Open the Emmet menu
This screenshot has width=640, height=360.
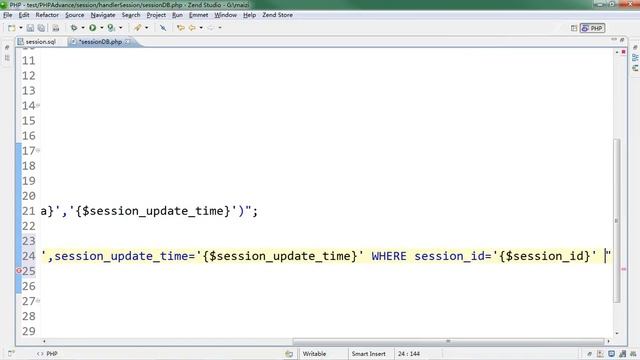pyautogui.click(x=198, y=15)
